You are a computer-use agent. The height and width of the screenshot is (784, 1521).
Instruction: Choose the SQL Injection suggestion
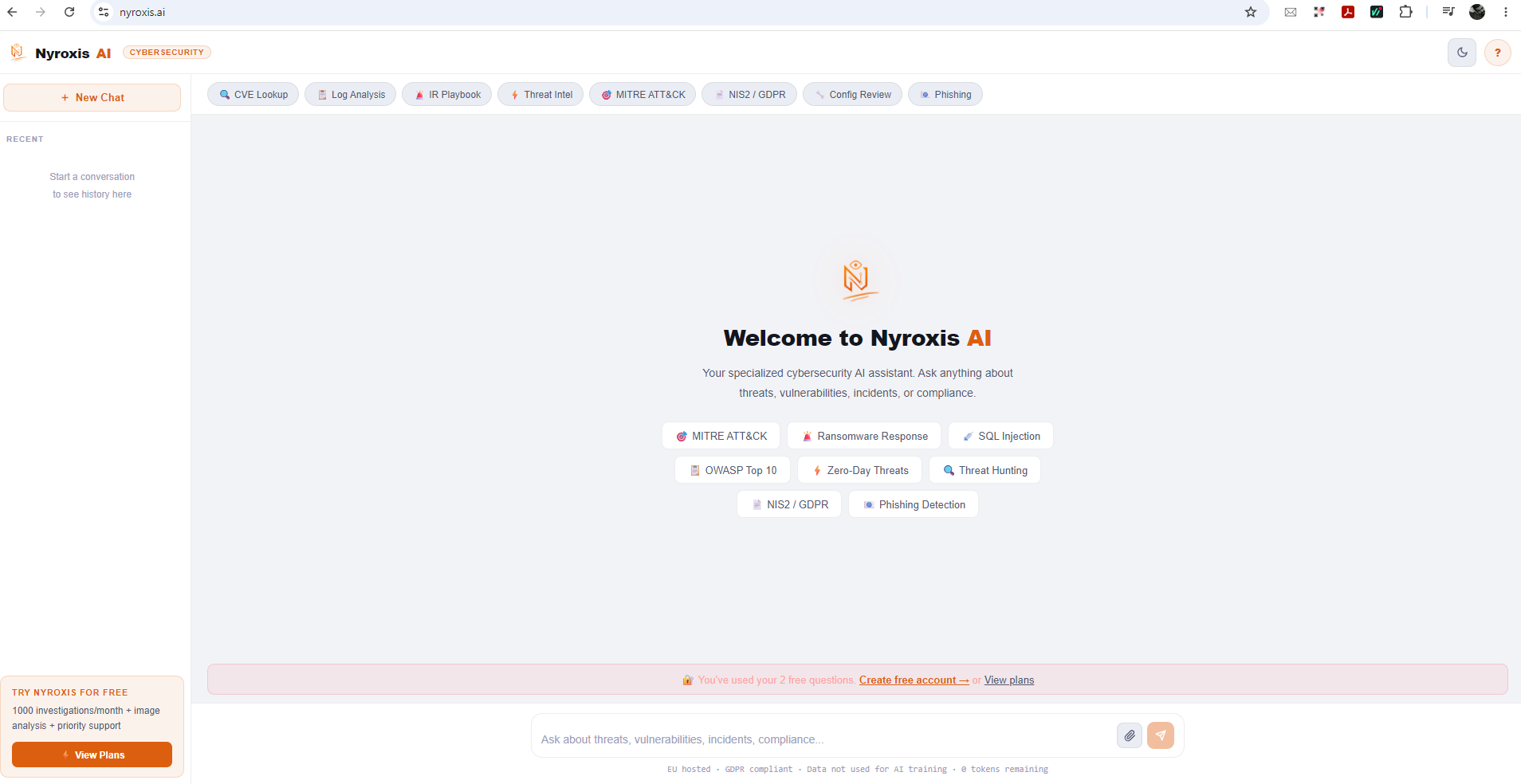coord(1001,436)
